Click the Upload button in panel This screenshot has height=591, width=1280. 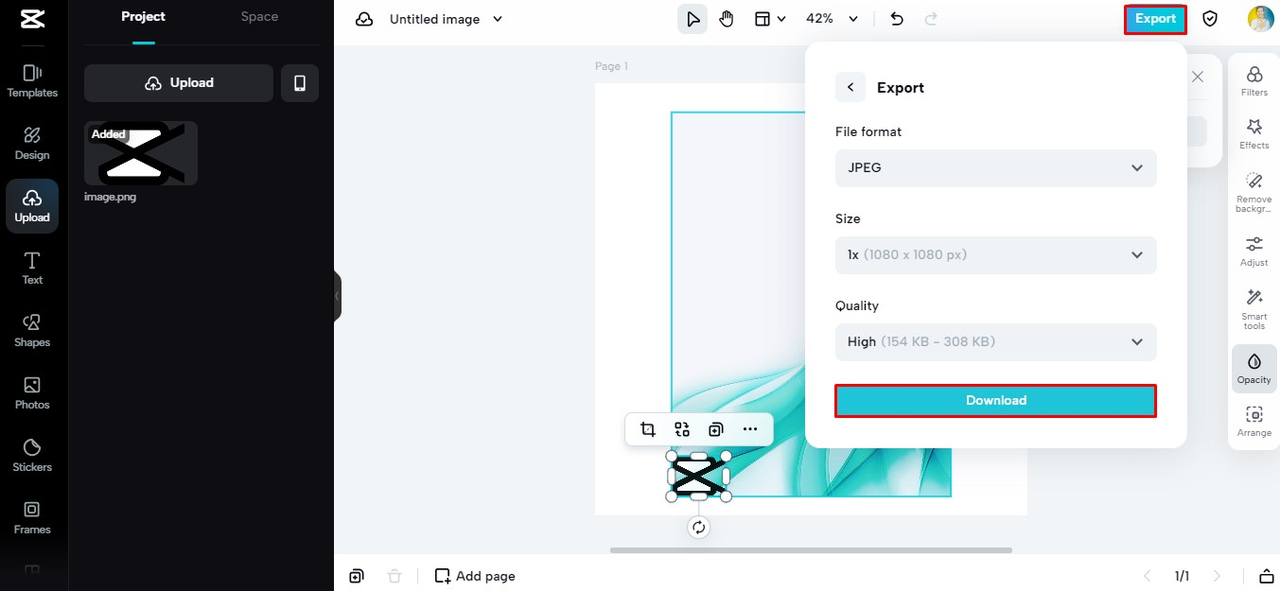click(x=179, y=83)
